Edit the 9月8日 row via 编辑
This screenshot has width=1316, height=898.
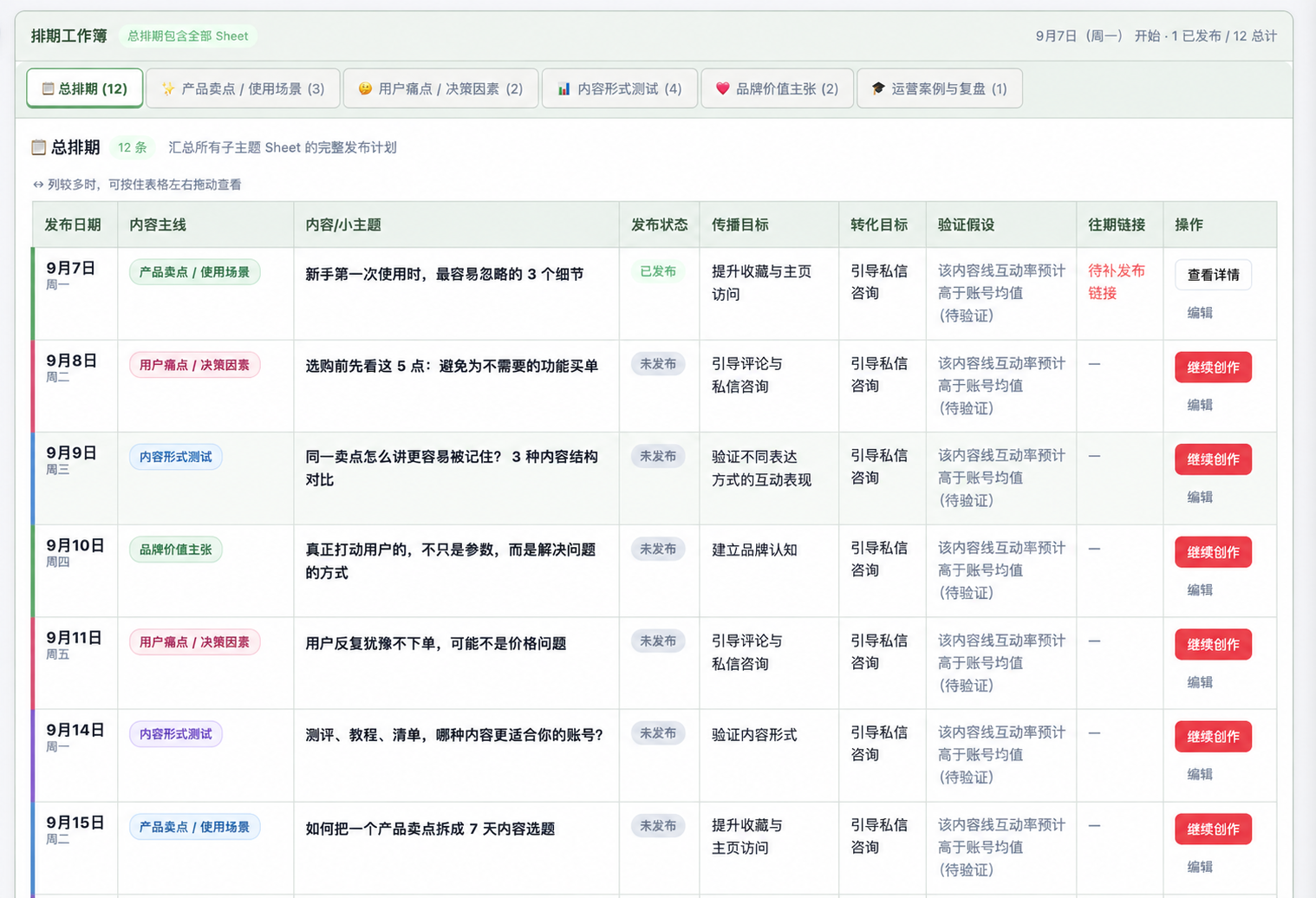click(1200, 405)
